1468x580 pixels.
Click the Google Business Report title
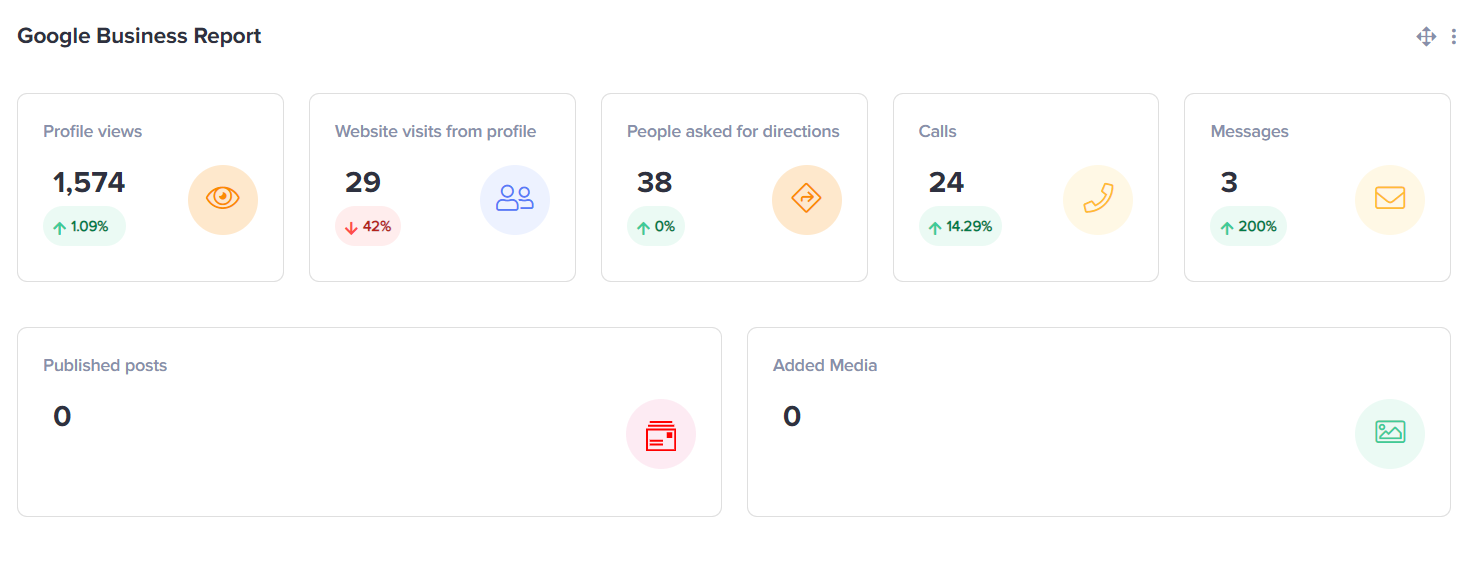[x=139, y=36]
